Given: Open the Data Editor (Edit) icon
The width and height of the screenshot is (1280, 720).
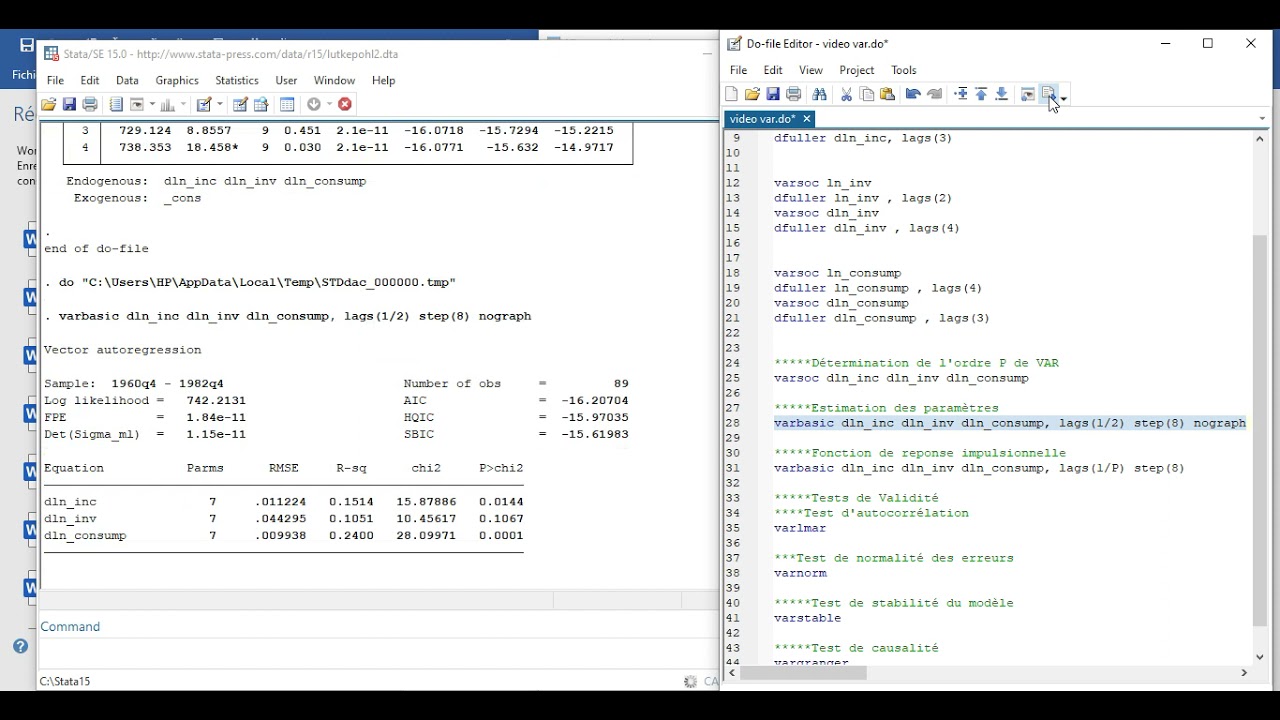Looking at the screenshot, I should tap(240, 104).
